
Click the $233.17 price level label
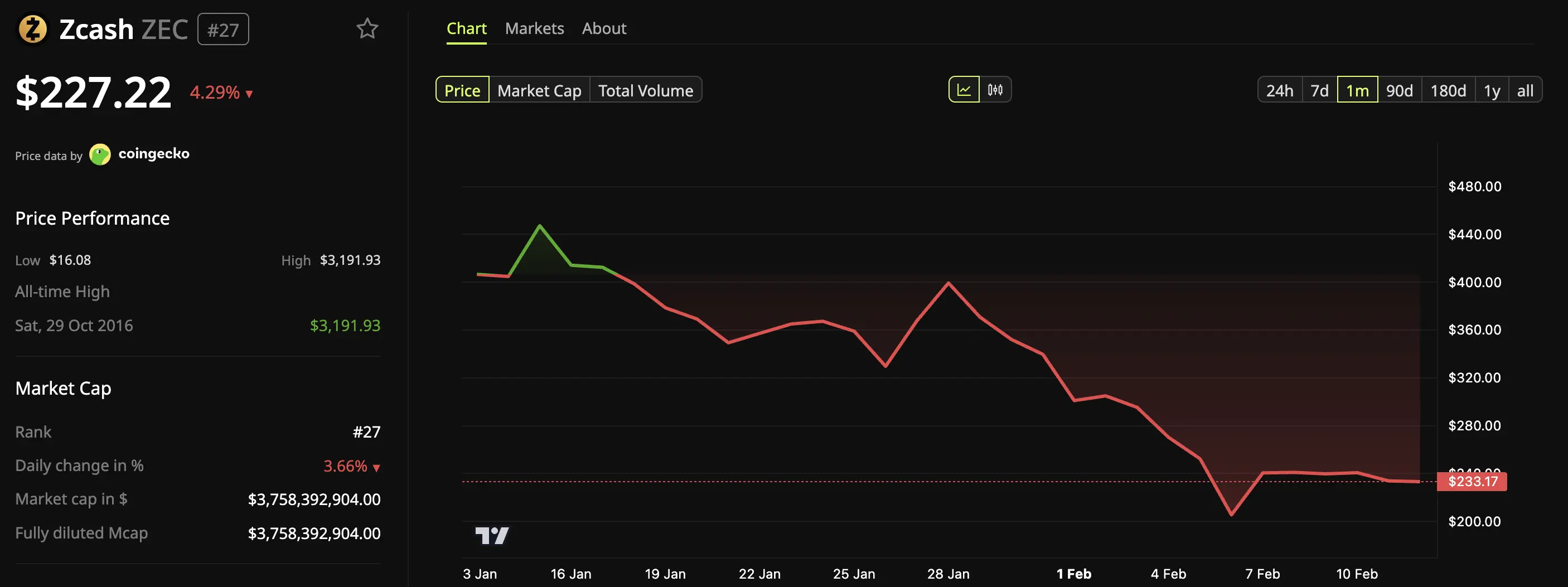(1472, 481)
